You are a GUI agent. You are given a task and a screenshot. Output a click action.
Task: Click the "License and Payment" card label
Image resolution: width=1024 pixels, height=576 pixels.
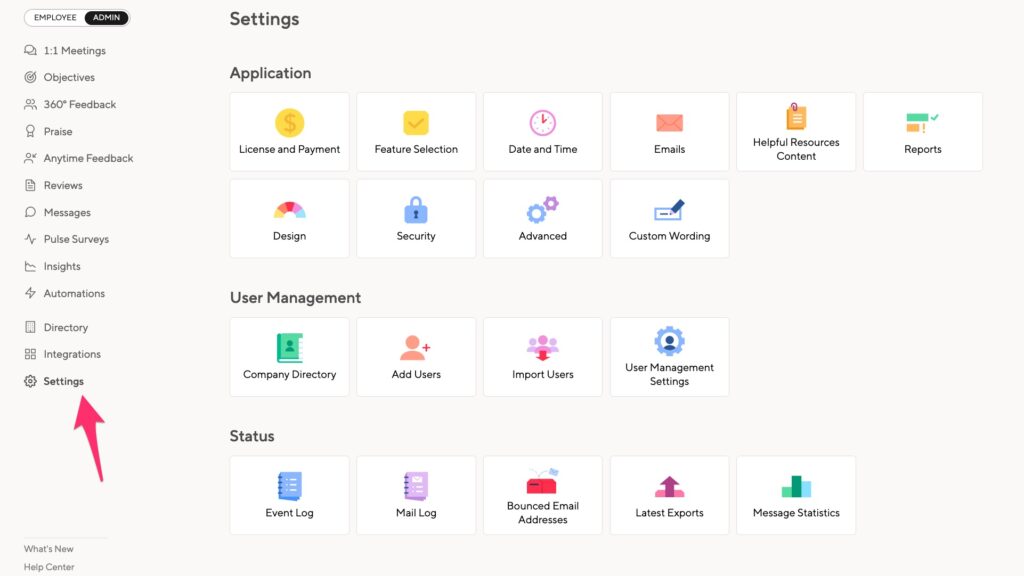(x=289, y=149)
